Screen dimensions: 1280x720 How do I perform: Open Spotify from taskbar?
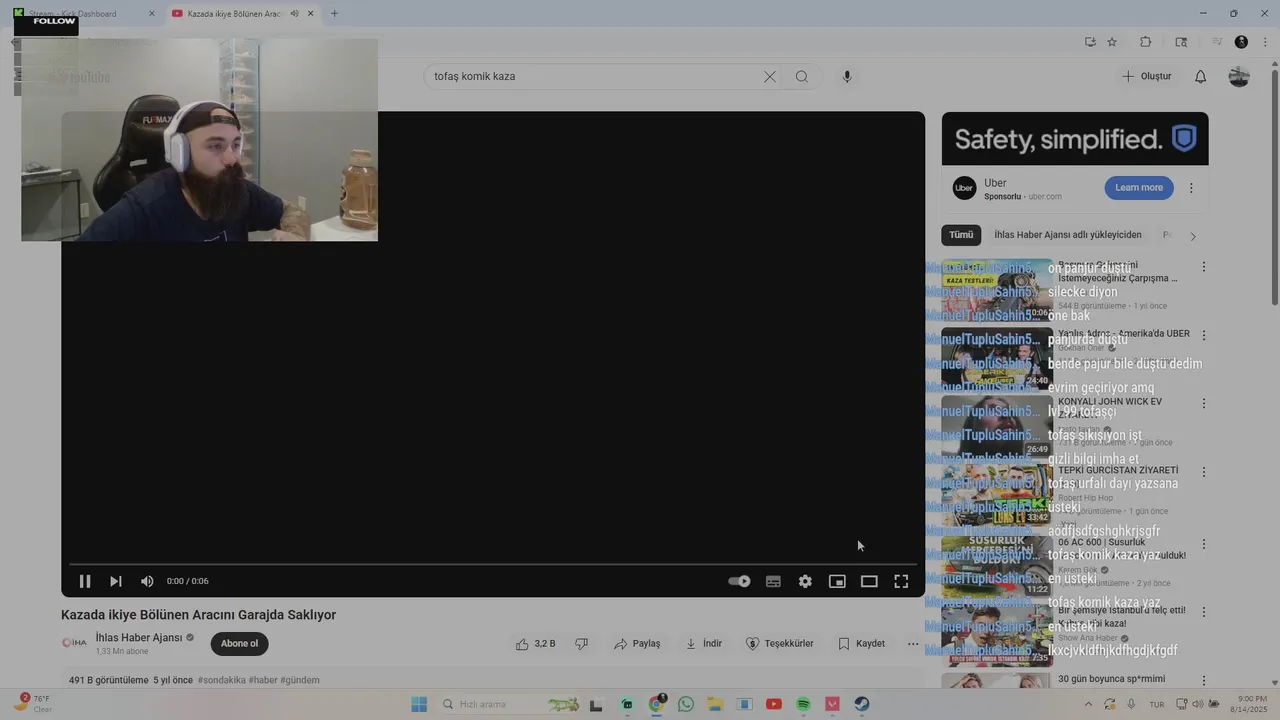click(803, 704)
